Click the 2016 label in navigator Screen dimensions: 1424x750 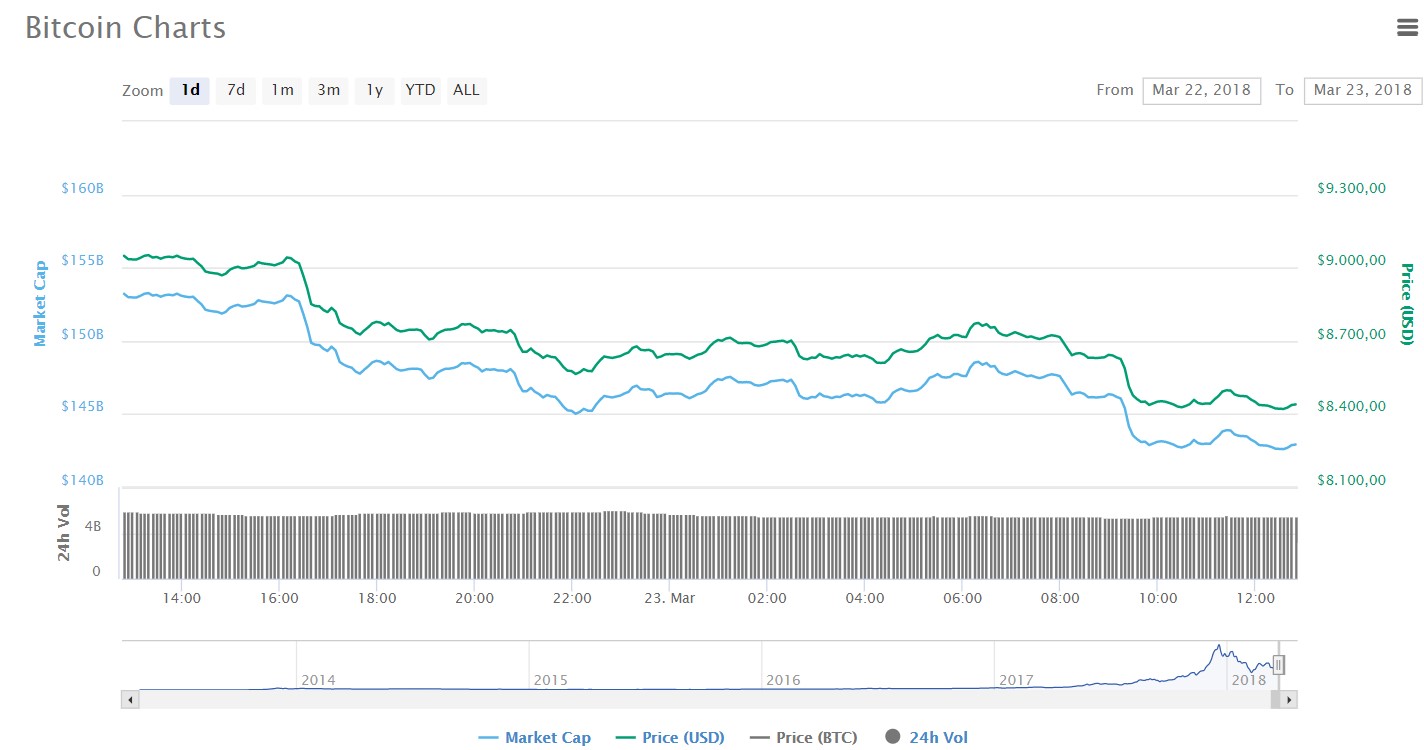783,680
